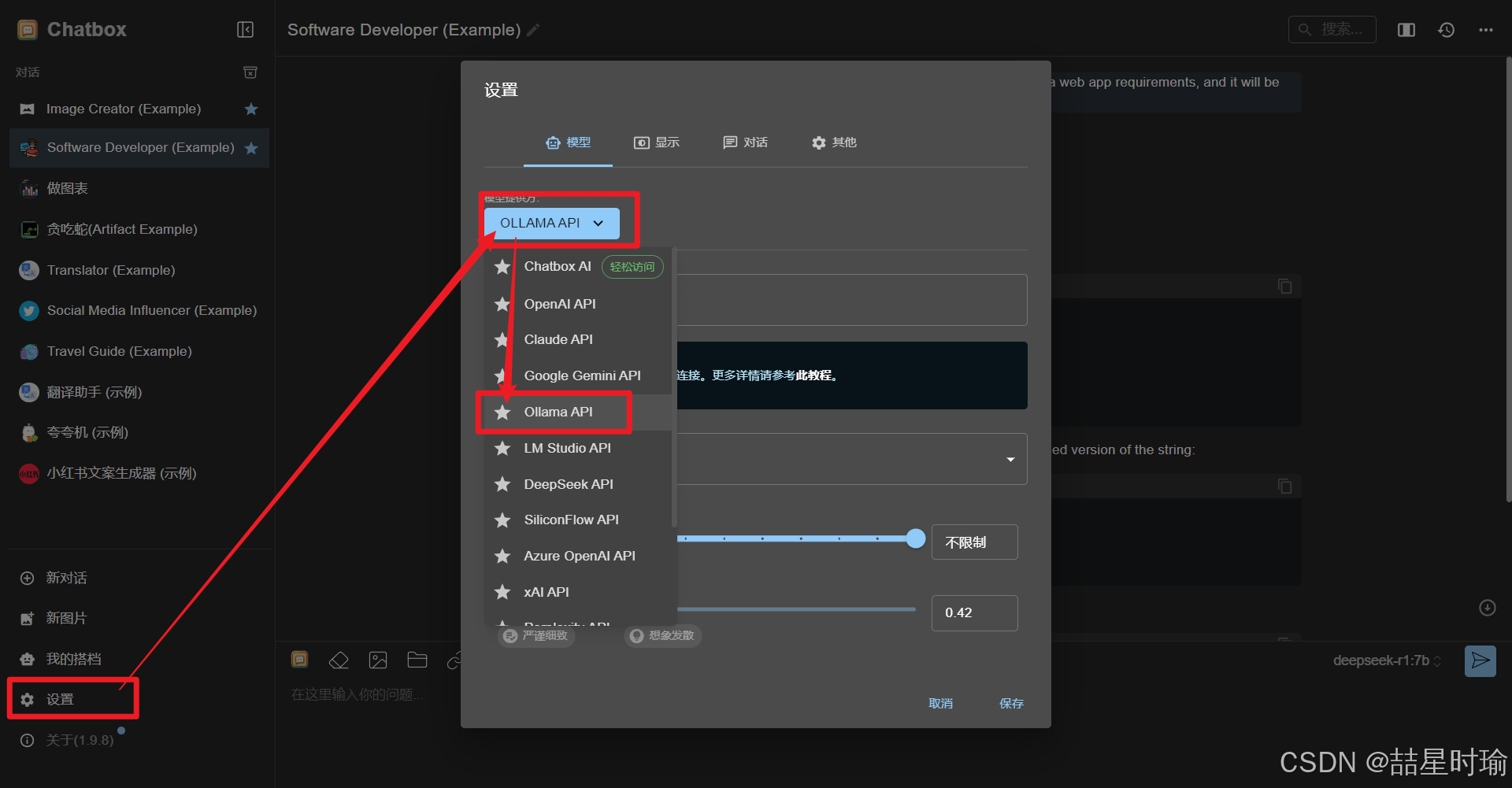Click the star icon beside SiliconFlow API
Viewport: 1512px width, 788px height.
coord(502,520)
